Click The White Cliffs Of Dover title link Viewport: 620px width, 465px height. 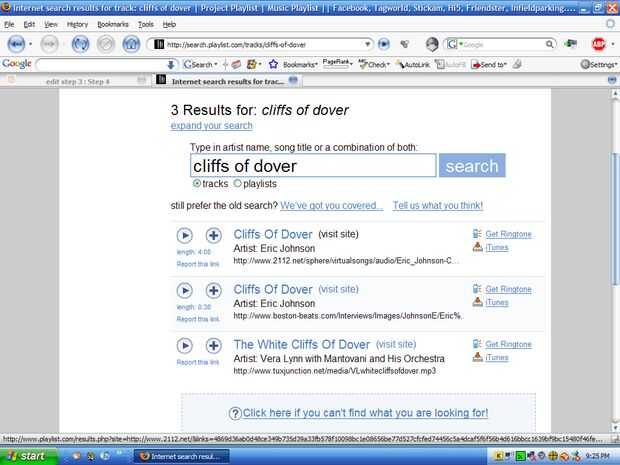[302, 344]
